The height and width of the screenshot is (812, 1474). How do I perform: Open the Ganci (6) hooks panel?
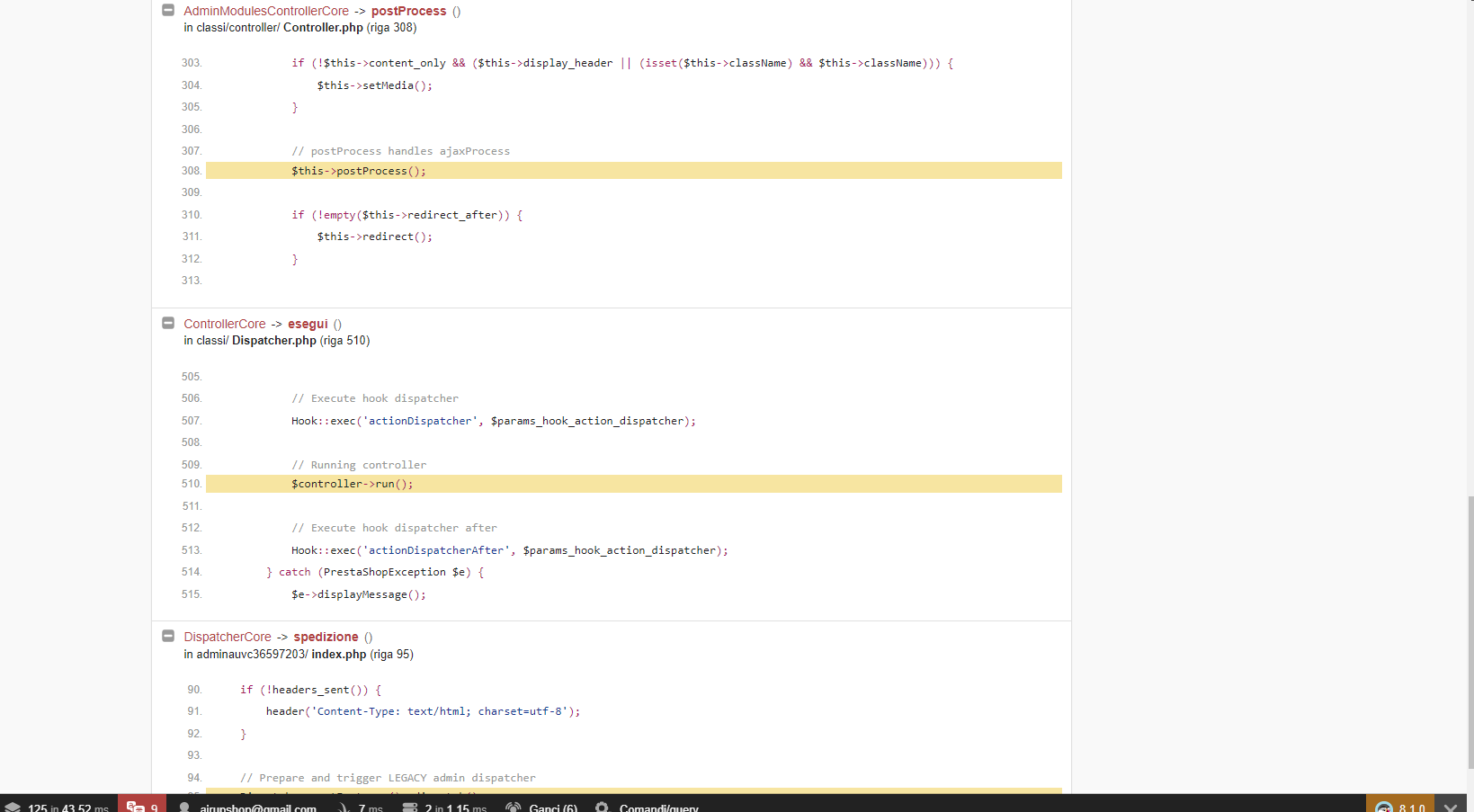(x=540, y=807)
